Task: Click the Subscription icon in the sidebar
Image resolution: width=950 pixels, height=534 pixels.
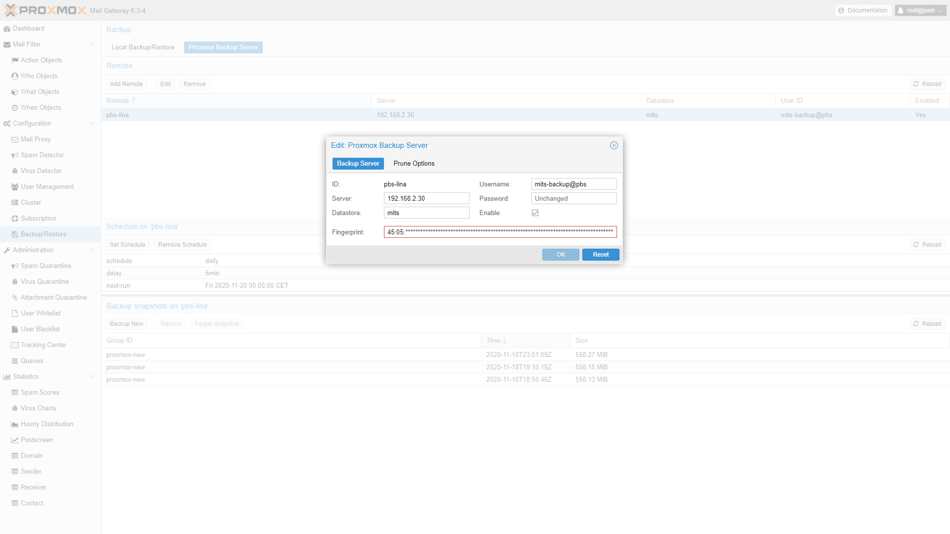Action: (x=15, y=218)
